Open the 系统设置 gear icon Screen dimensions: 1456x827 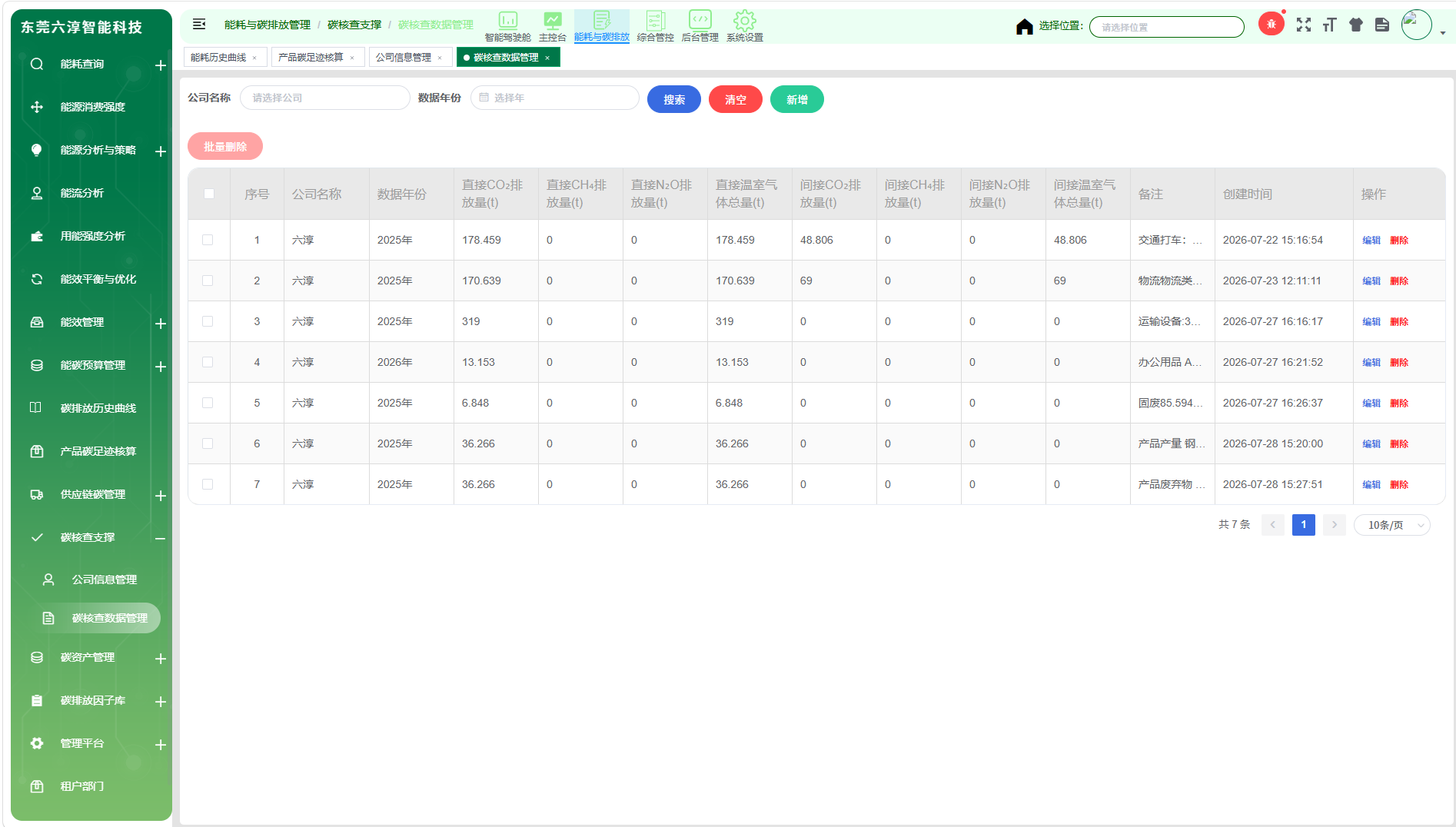pyautogui.click(x=744, y=27)
